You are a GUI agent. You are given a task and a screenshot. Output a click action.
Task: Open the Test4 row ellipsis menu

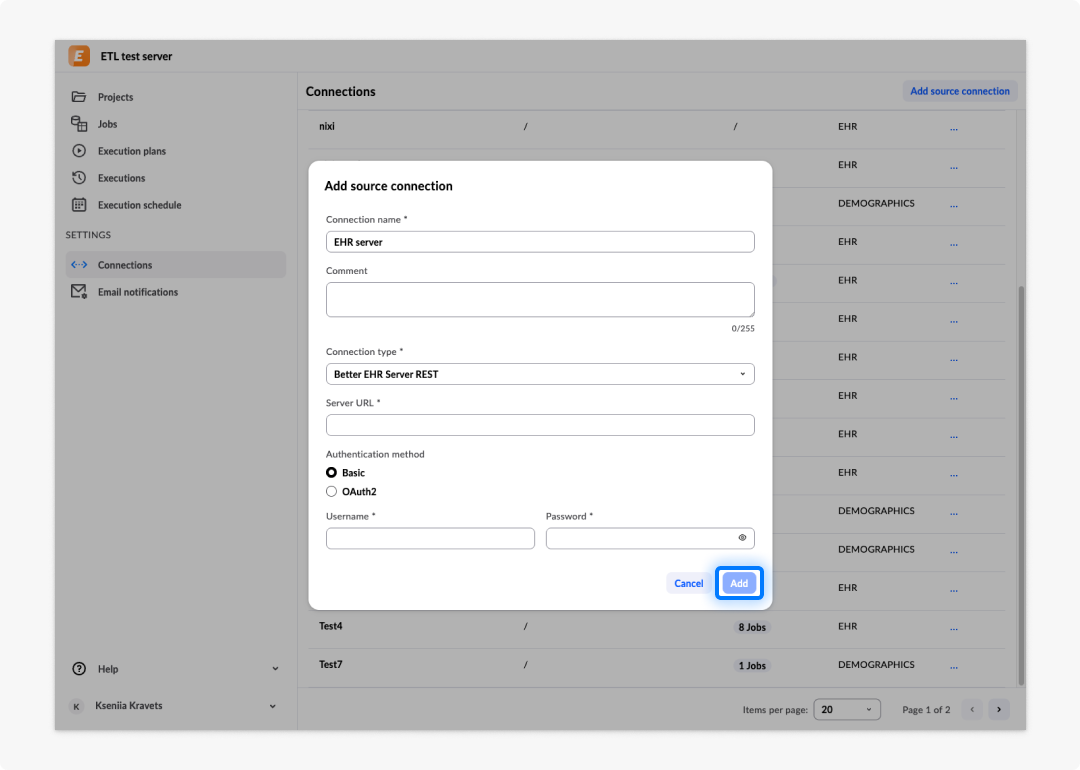[x=954, y=627]
